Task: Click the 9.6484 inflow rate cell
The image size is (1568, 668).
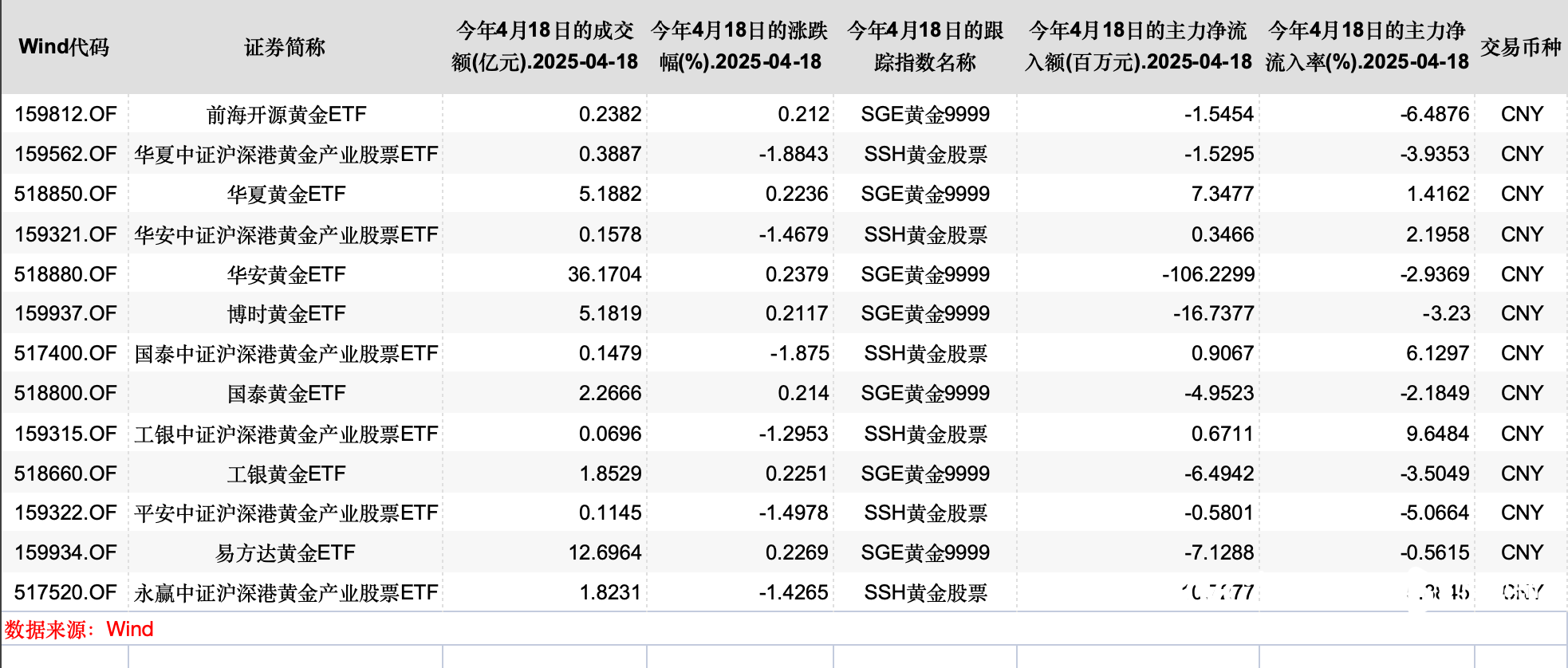Action: [x=1437, y=434]
